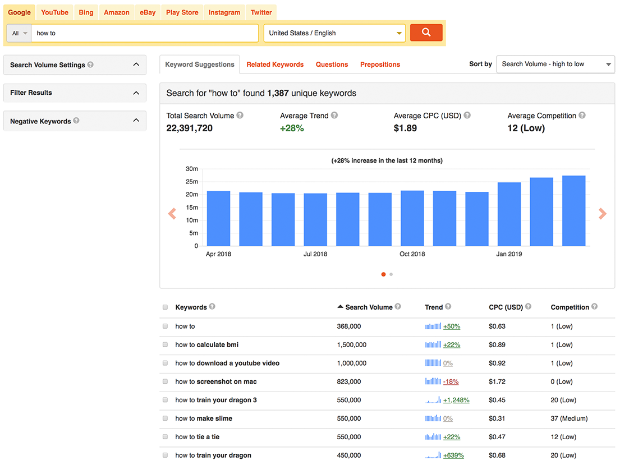Click trend sparkline for 'how to download a youtube video'
The image size is (620, 465).
(433, 363)
